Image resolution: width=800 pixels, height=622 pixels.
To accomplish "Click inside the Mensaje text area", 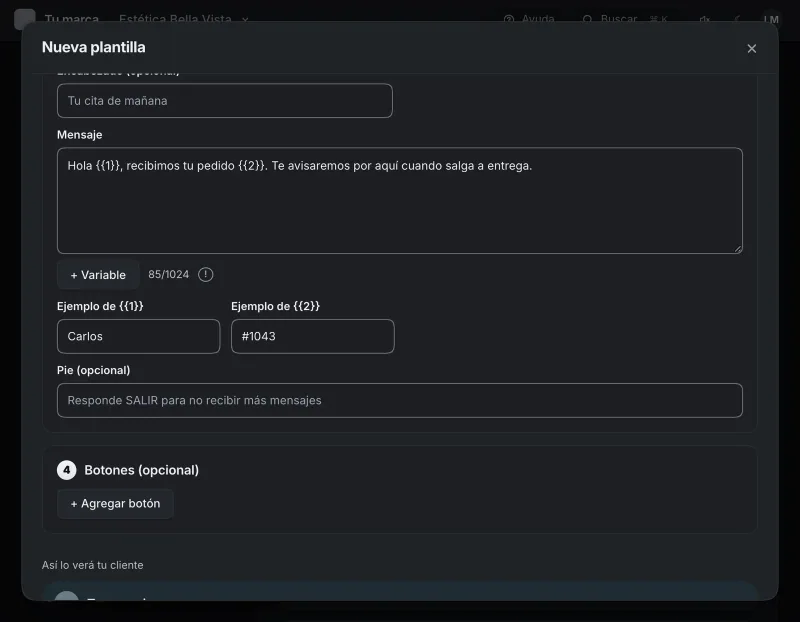I will click(x=399, y=201).
